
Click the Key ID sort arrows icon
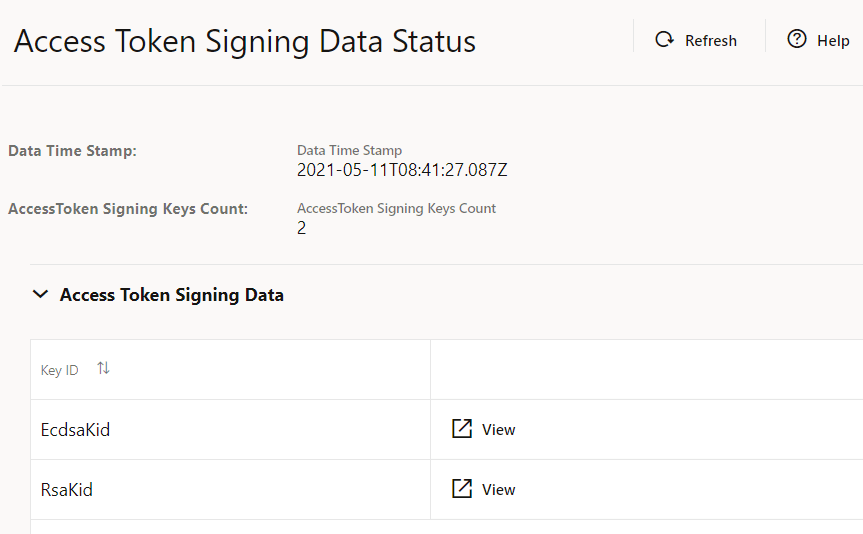click(x=103, y=369)
